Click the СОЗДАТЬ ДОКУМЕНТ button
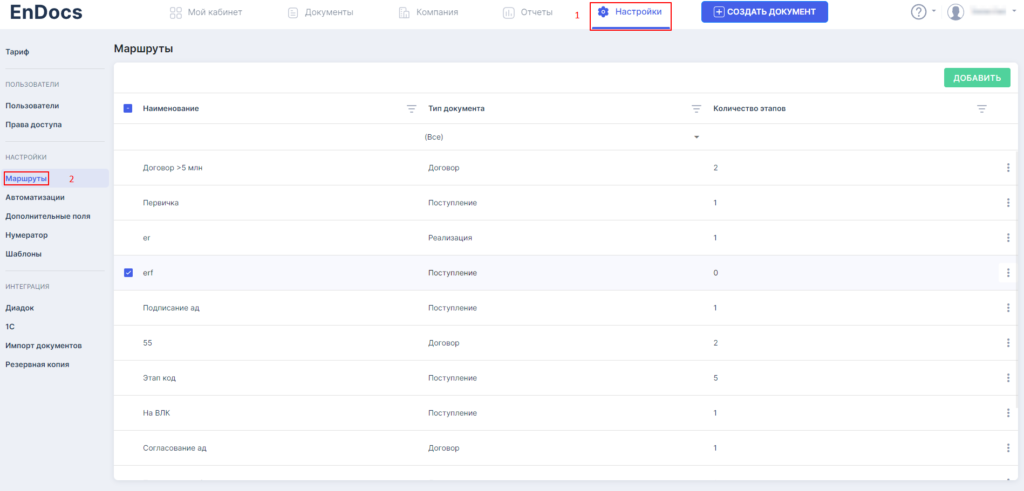 tap(764, 12)
